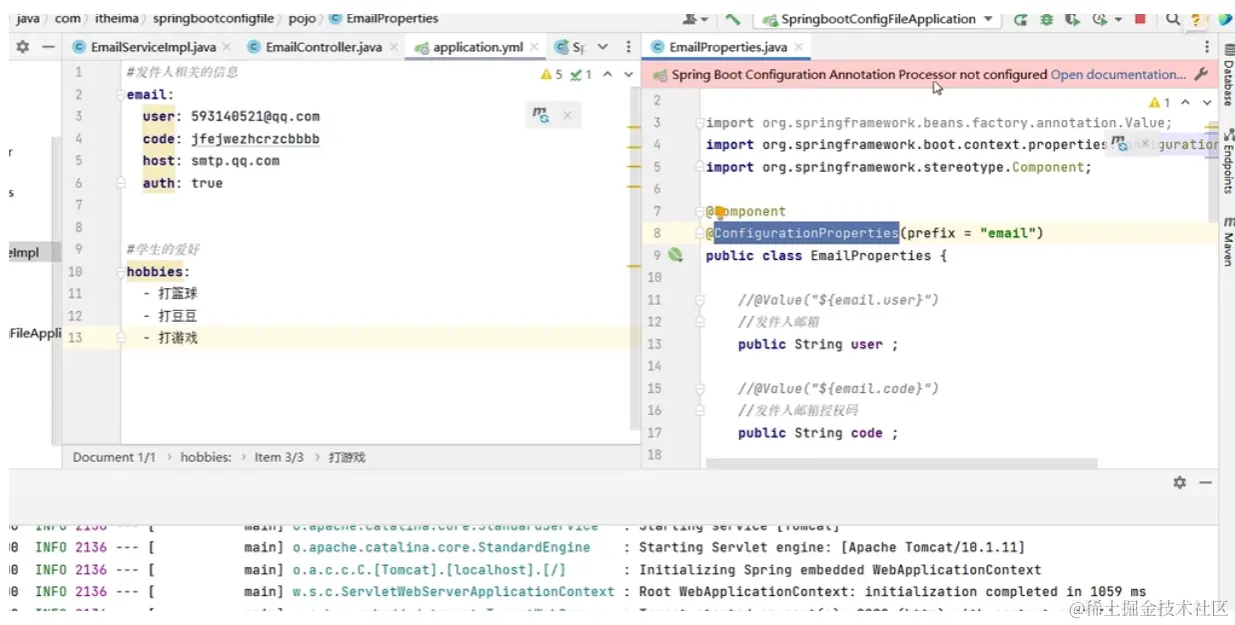Click springbootconfigfile in the breadcrumb path

coord(213,18)
